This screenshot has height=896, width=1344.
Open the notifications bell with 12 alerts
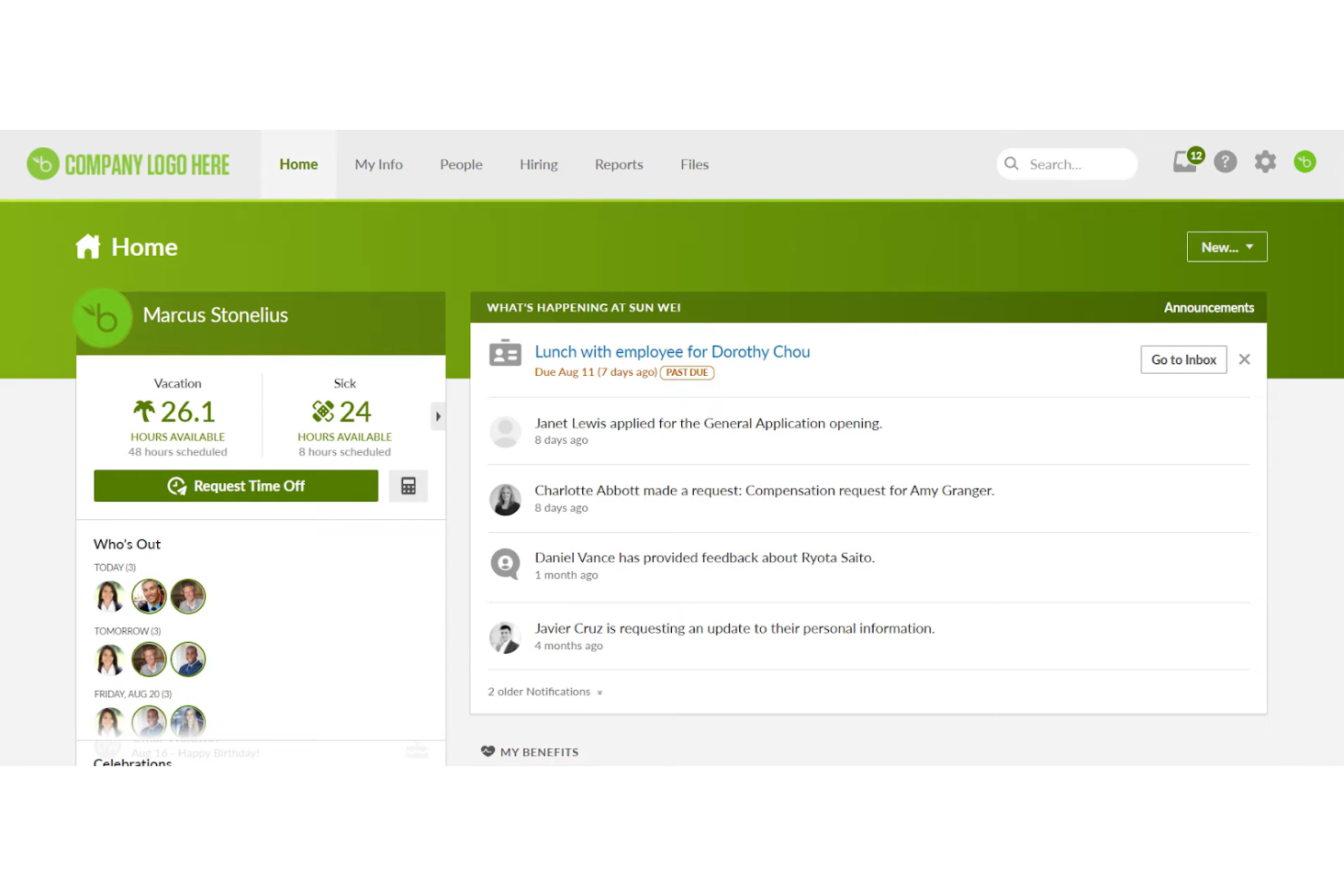click(x=1184, y=162)
